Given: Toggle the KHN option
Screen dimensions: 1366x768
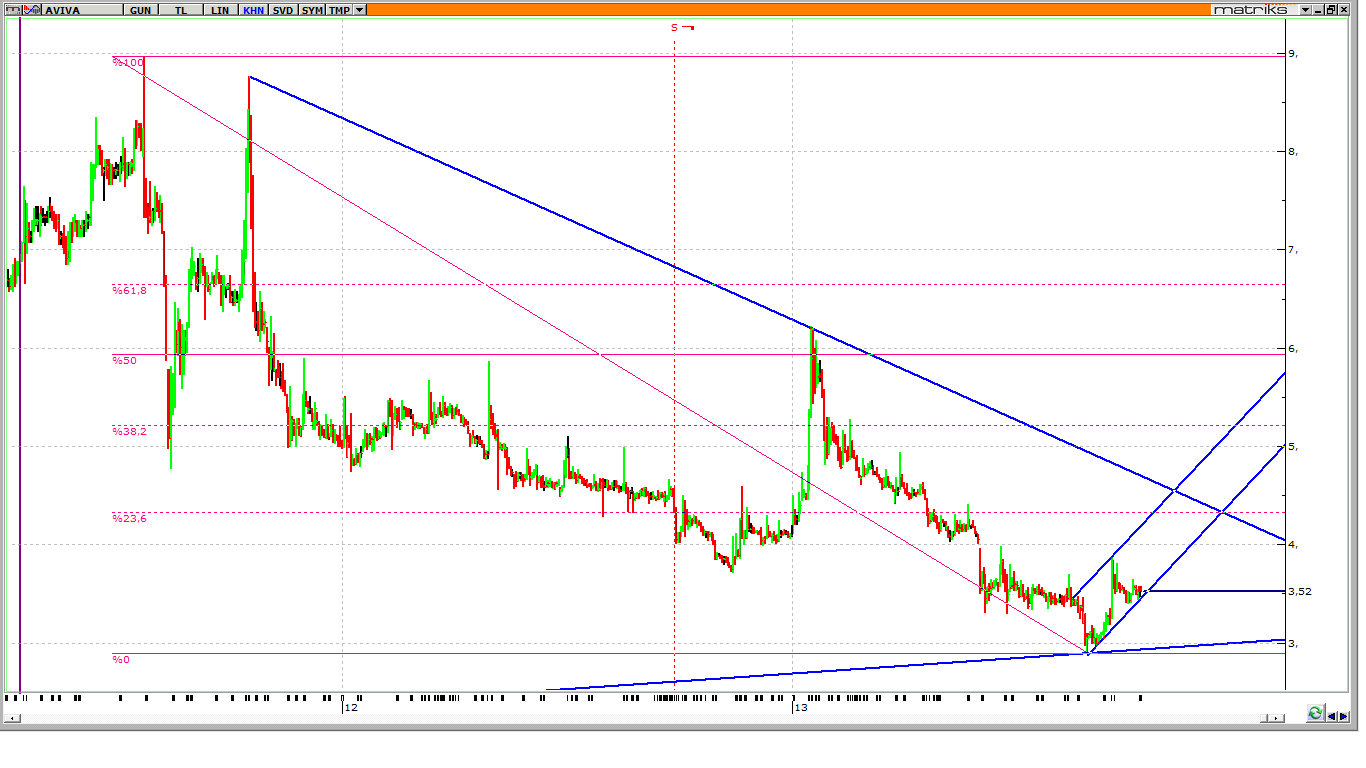Looking at the screenshot, I should [253, 9].
